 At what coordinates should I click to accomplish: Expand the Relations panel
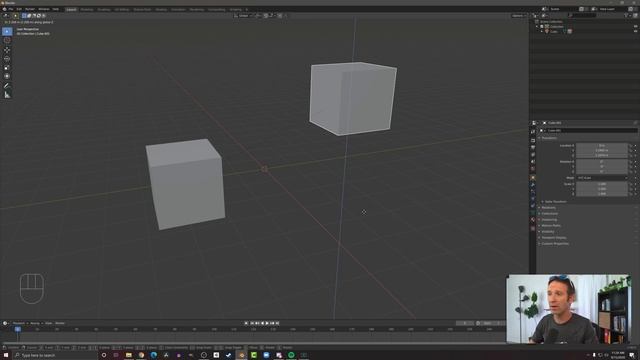(548, 208)
